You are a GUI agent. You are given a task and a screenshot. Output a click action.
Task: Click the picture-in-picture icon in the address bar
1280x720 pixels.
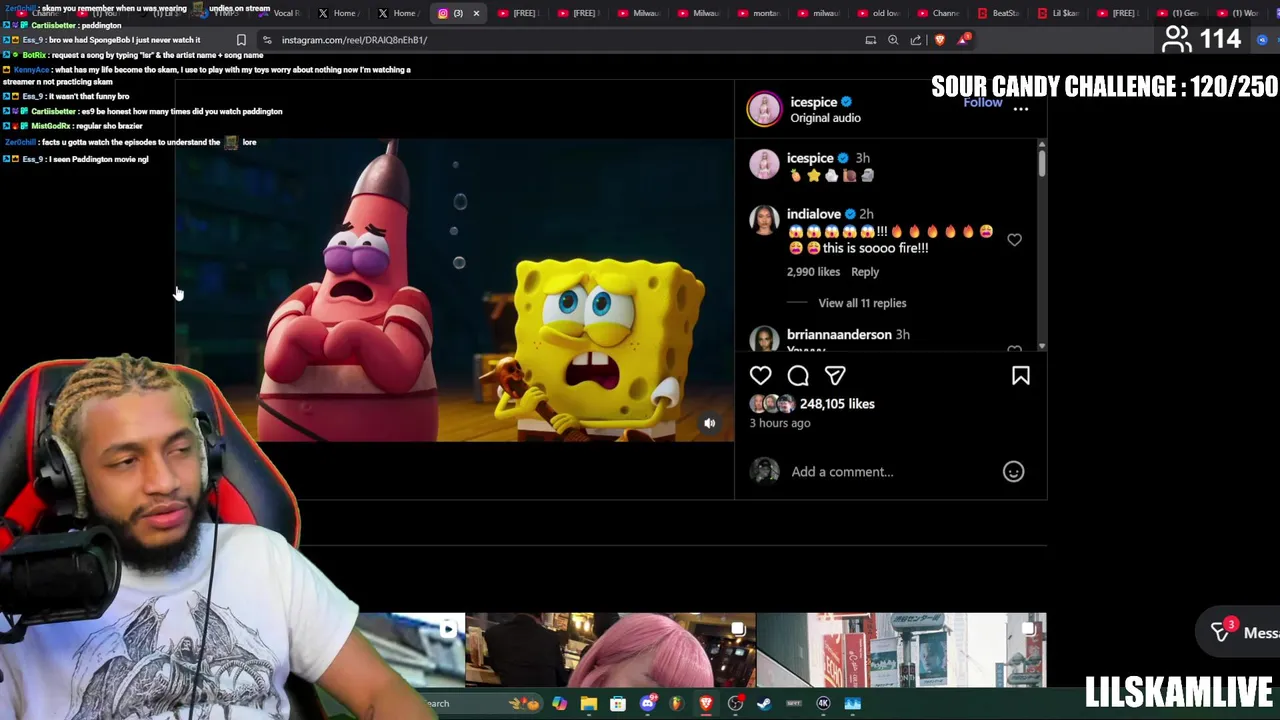click(x=870, y=40)
